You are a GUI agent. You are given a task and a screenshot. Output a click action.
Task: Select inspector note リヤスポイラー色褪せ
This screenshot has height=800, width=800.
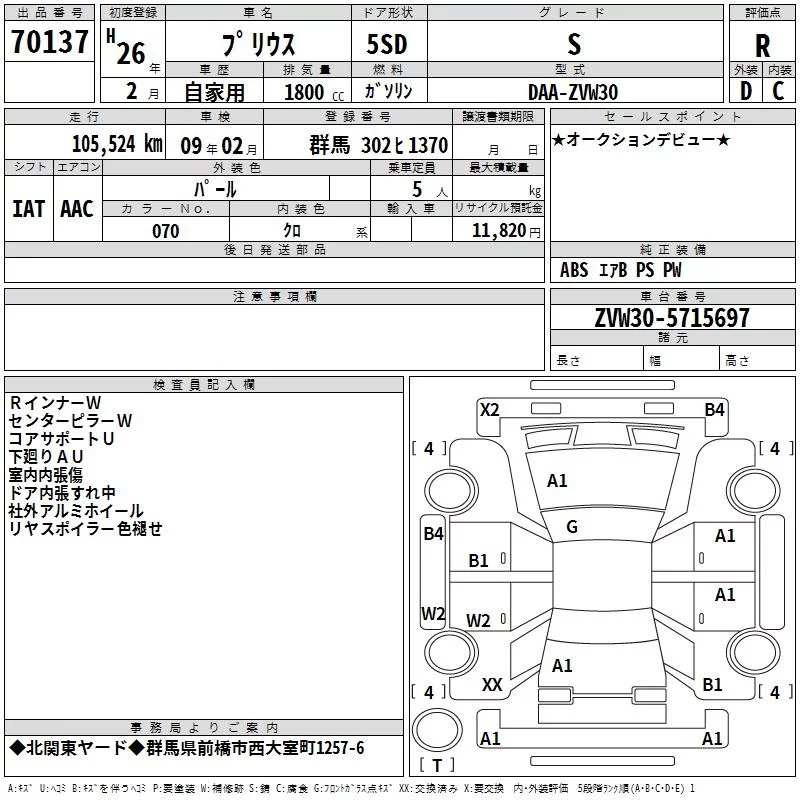[x=86, y=529]
